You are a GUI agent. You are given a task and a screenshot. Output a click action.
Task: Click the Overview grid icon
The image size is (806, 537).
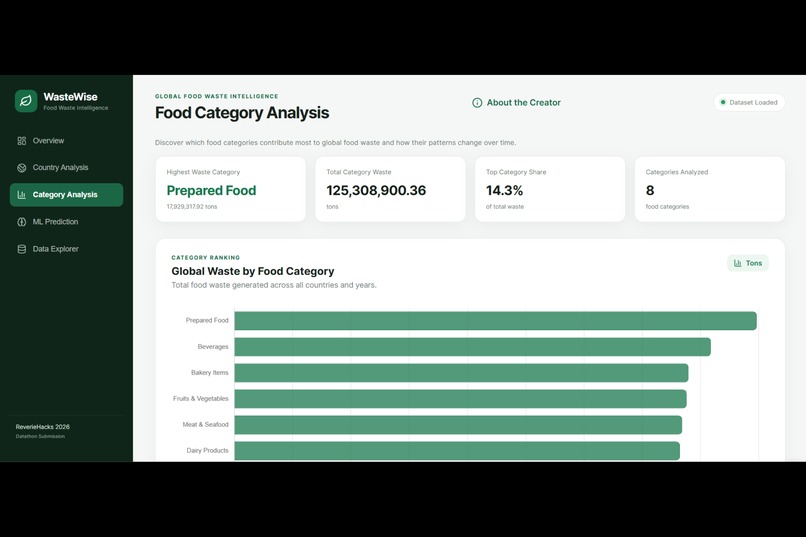pyautogui.click(x=22, y=141)
